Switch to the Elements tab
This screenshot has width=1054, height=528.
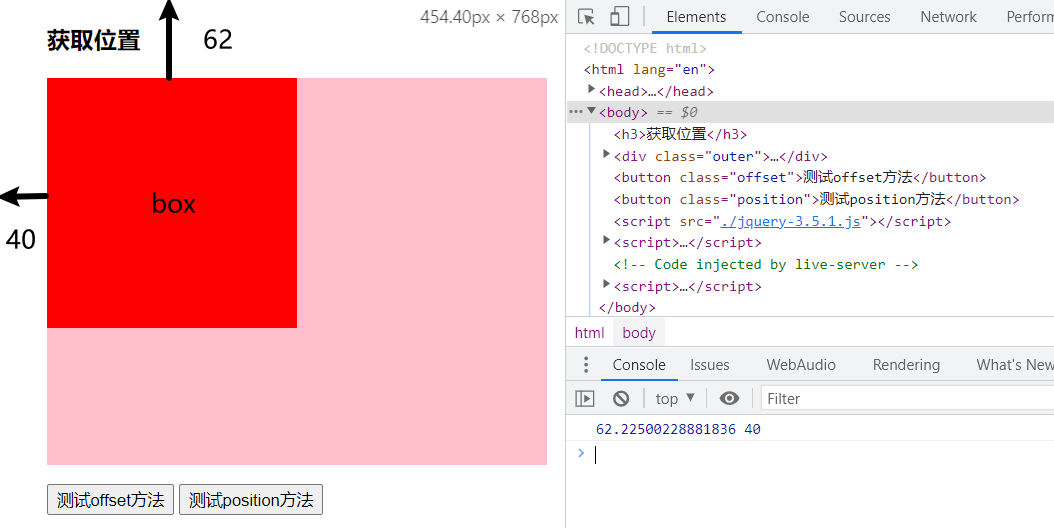point(696,17)
